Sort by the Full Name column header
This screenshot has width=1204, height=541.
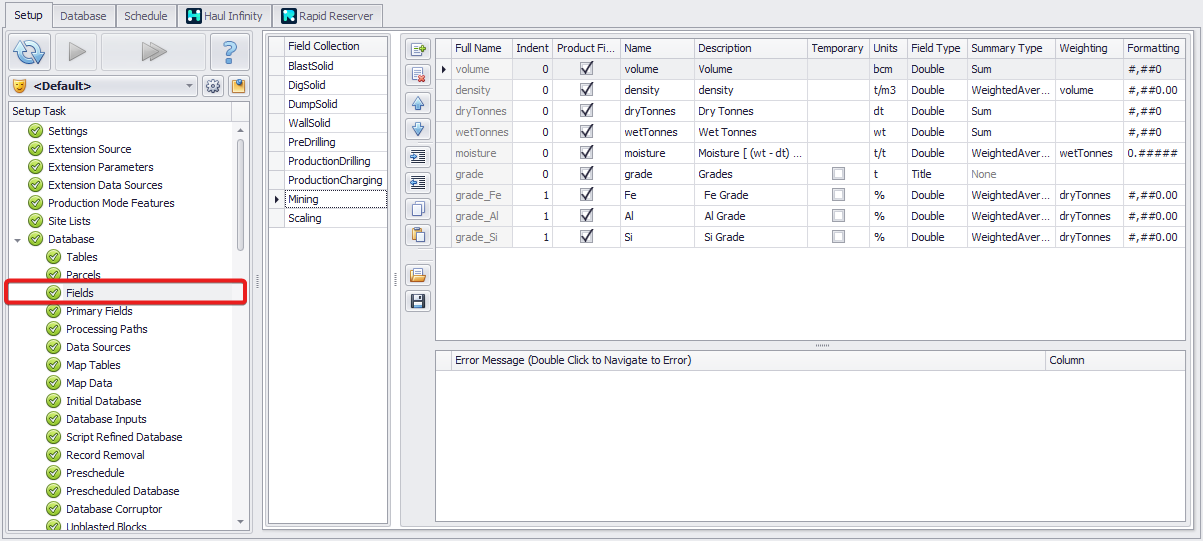[481, 48]
